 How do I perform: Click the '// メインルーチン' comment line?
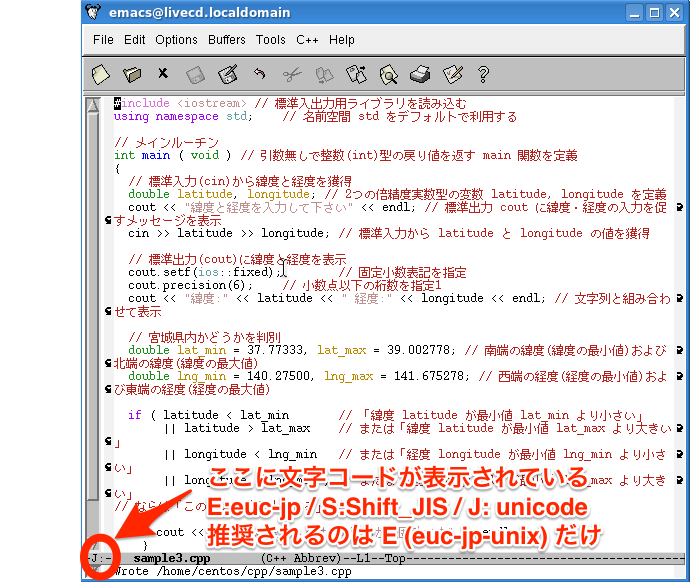tap(166, 143)
